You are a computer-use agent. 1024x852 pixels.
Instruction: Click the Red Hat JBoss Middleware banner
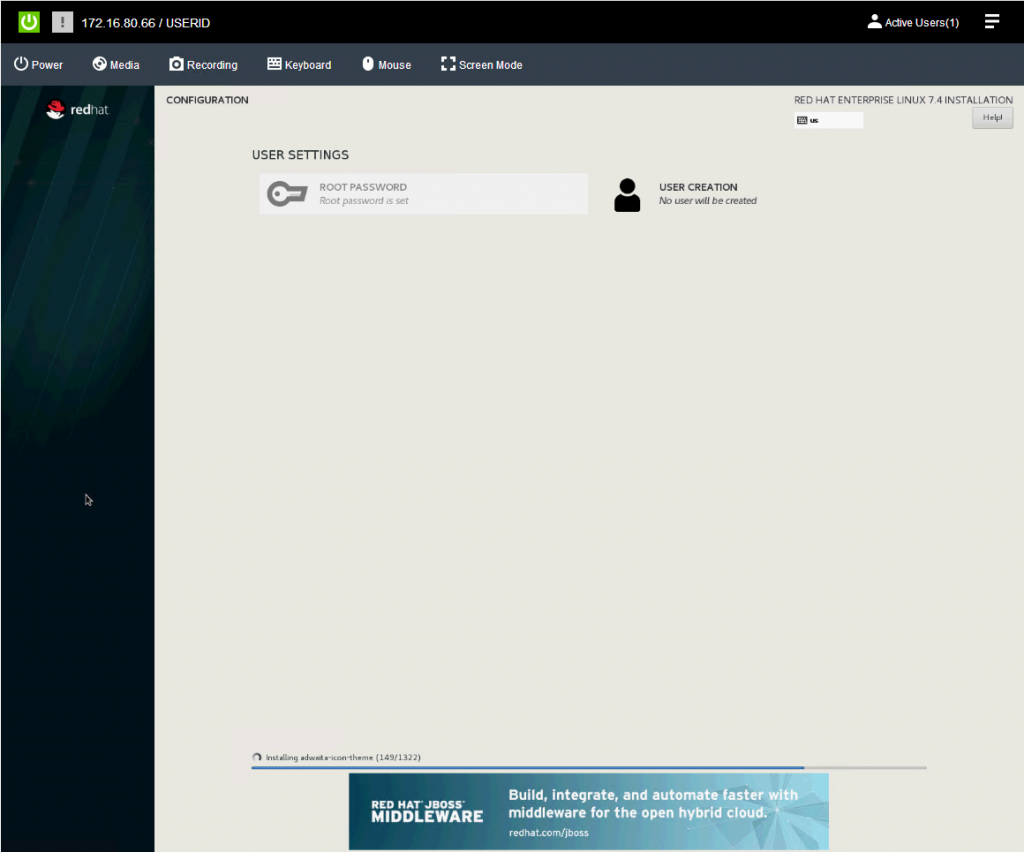(588, 812)
